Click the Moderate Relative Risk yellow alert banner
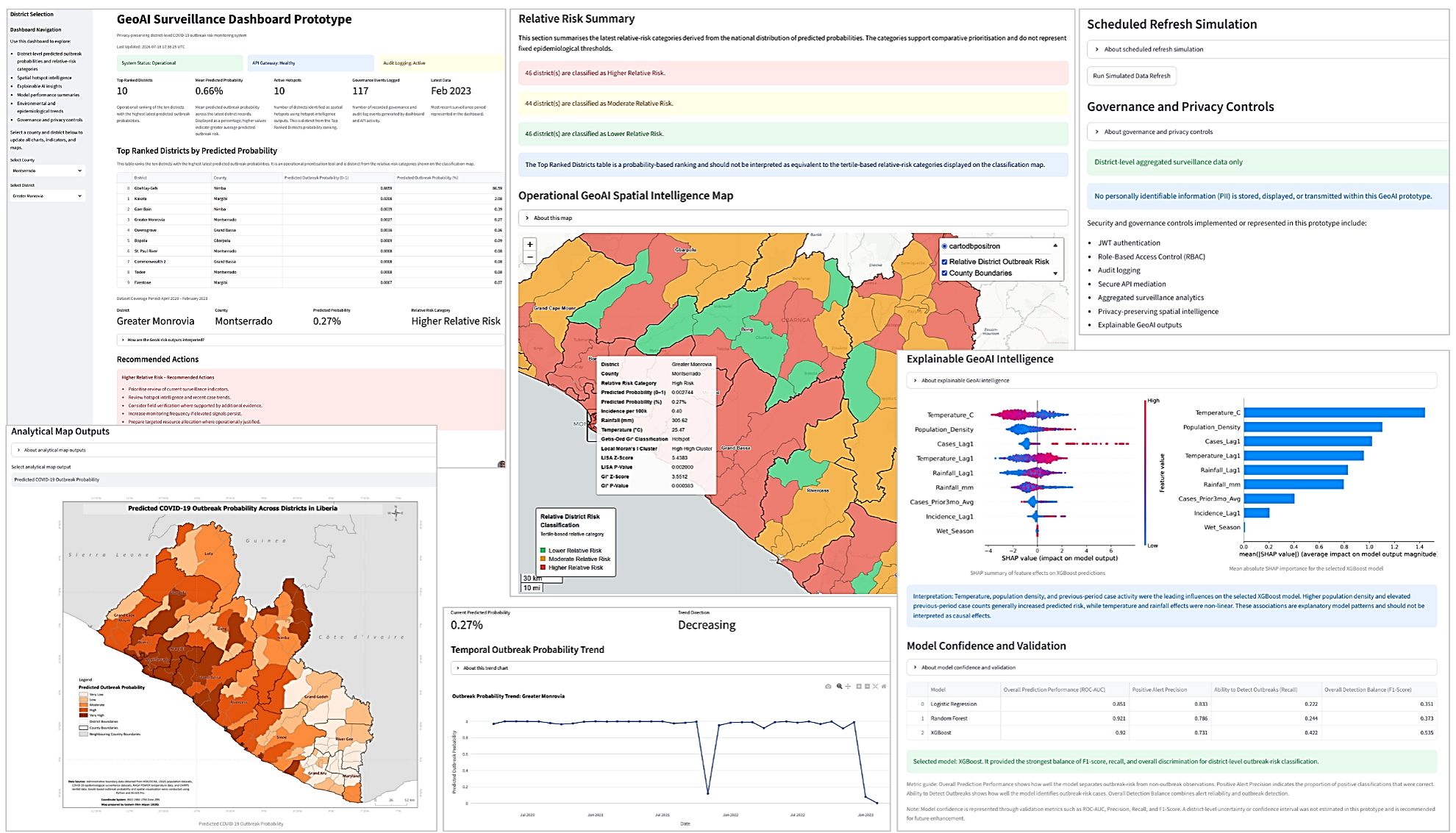 point(793,104)
